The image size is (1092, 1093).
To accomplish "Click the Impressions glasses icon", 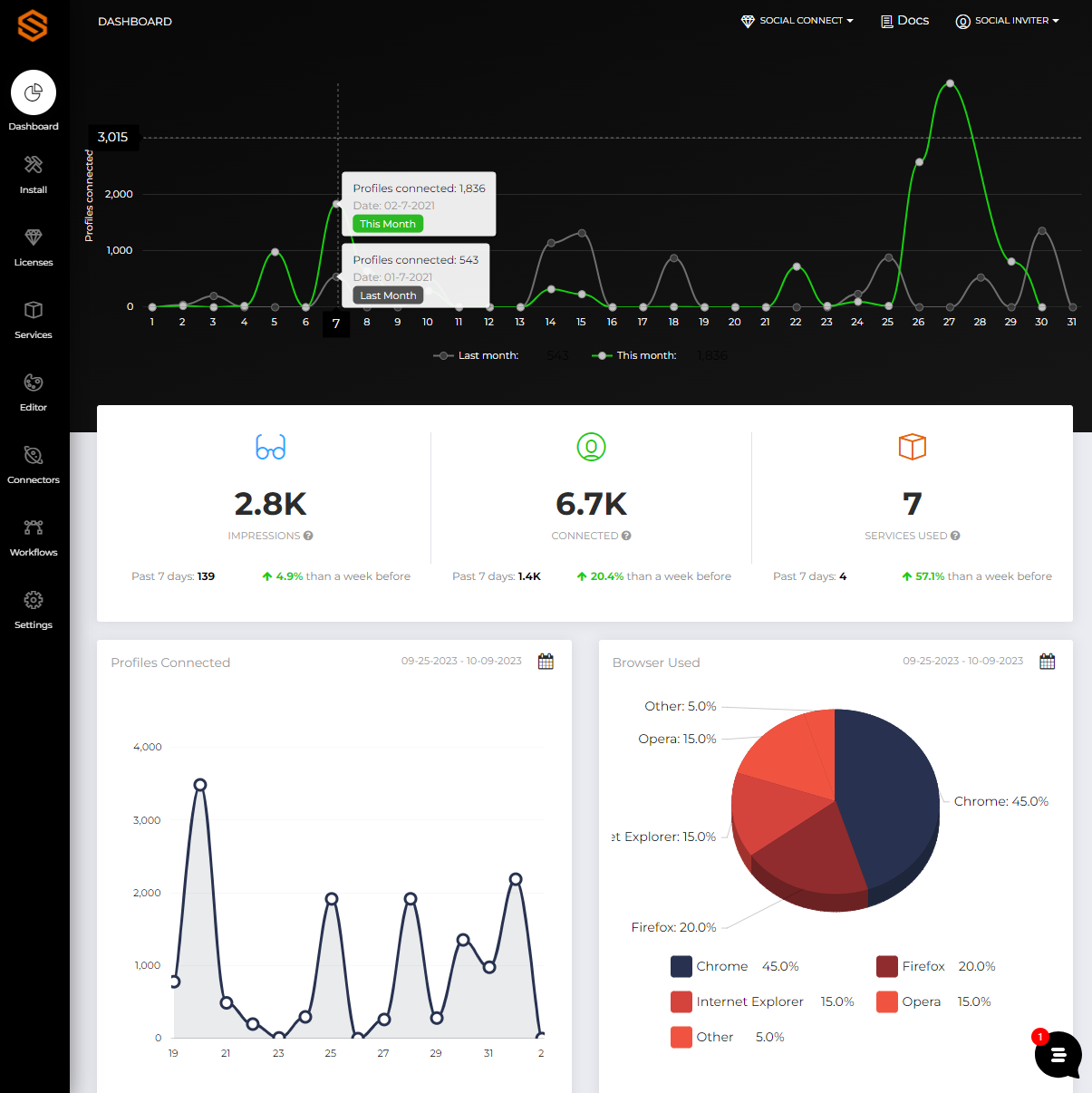I will (271, 448).
